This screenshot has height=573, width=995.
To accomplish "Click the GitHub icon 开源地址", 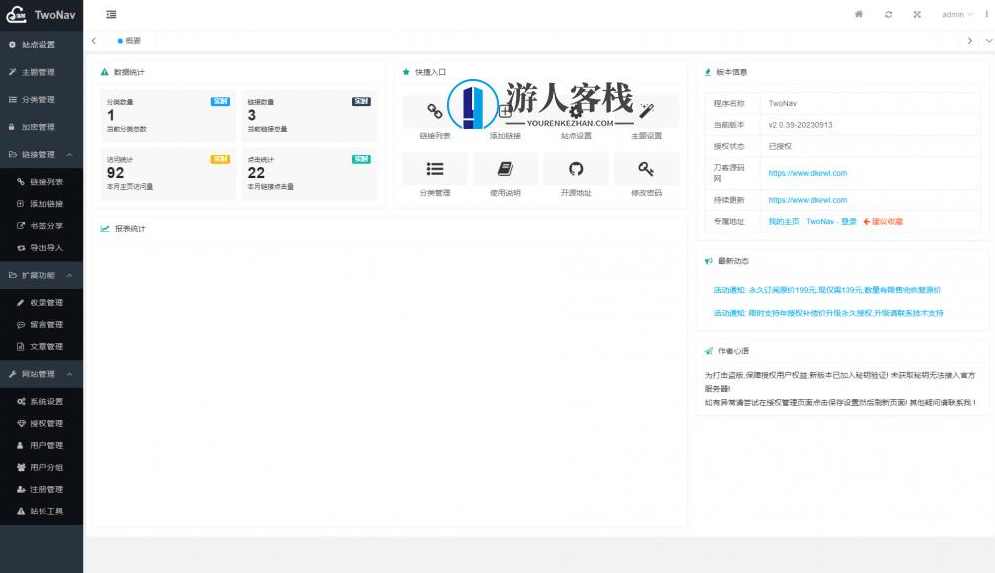I will coord(576,169).
